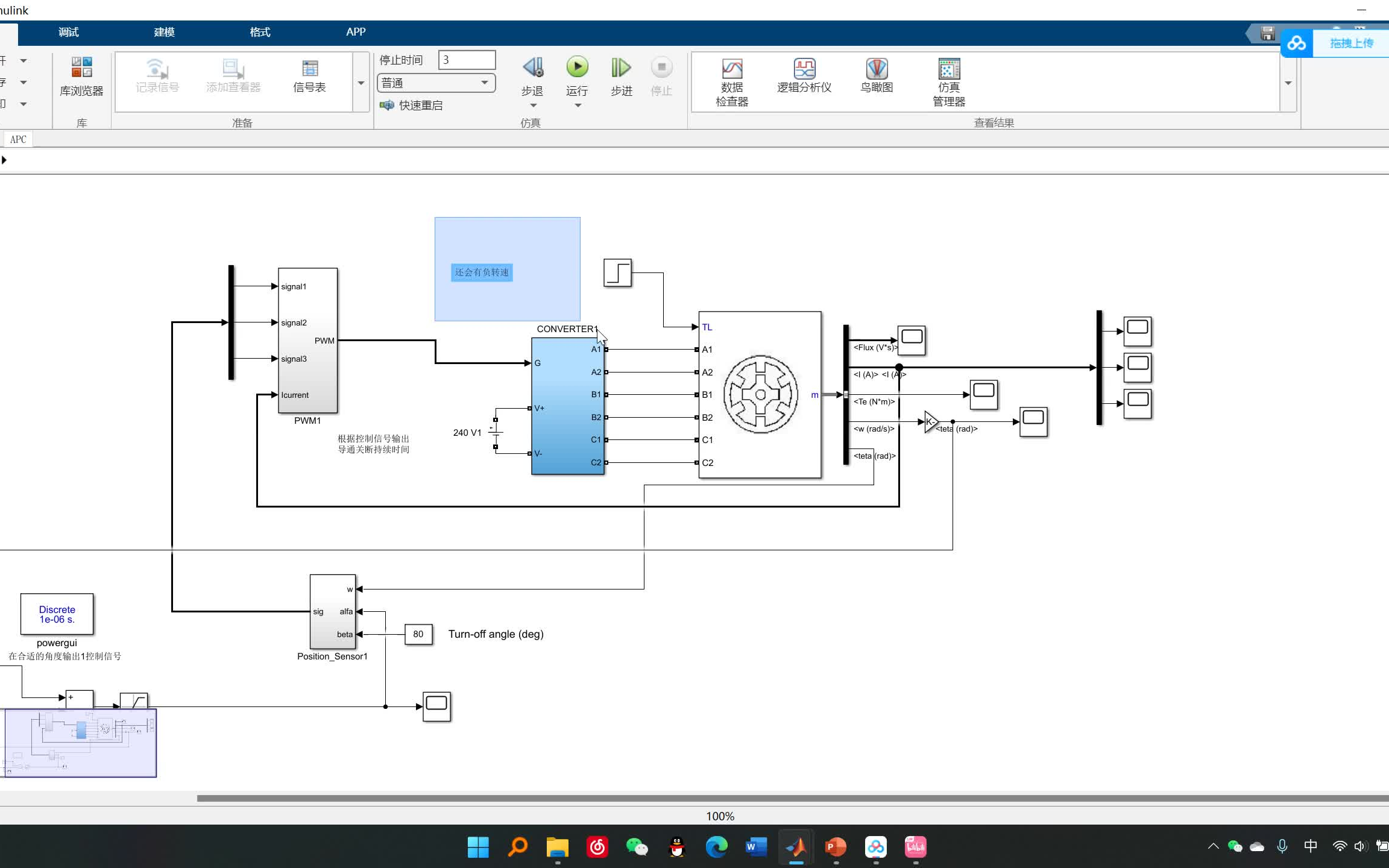Screen dimensions: 1389x868
Task: Click the Step Forward (步进) button
Action: [x=622, y=77]
